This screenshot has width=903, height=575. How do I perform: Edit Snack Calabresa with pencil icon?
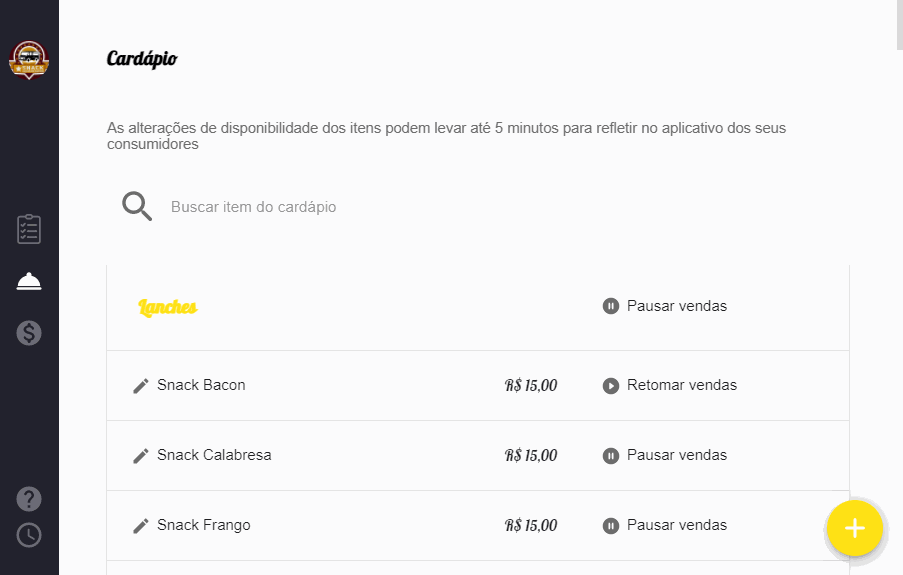tap(141, 456)
